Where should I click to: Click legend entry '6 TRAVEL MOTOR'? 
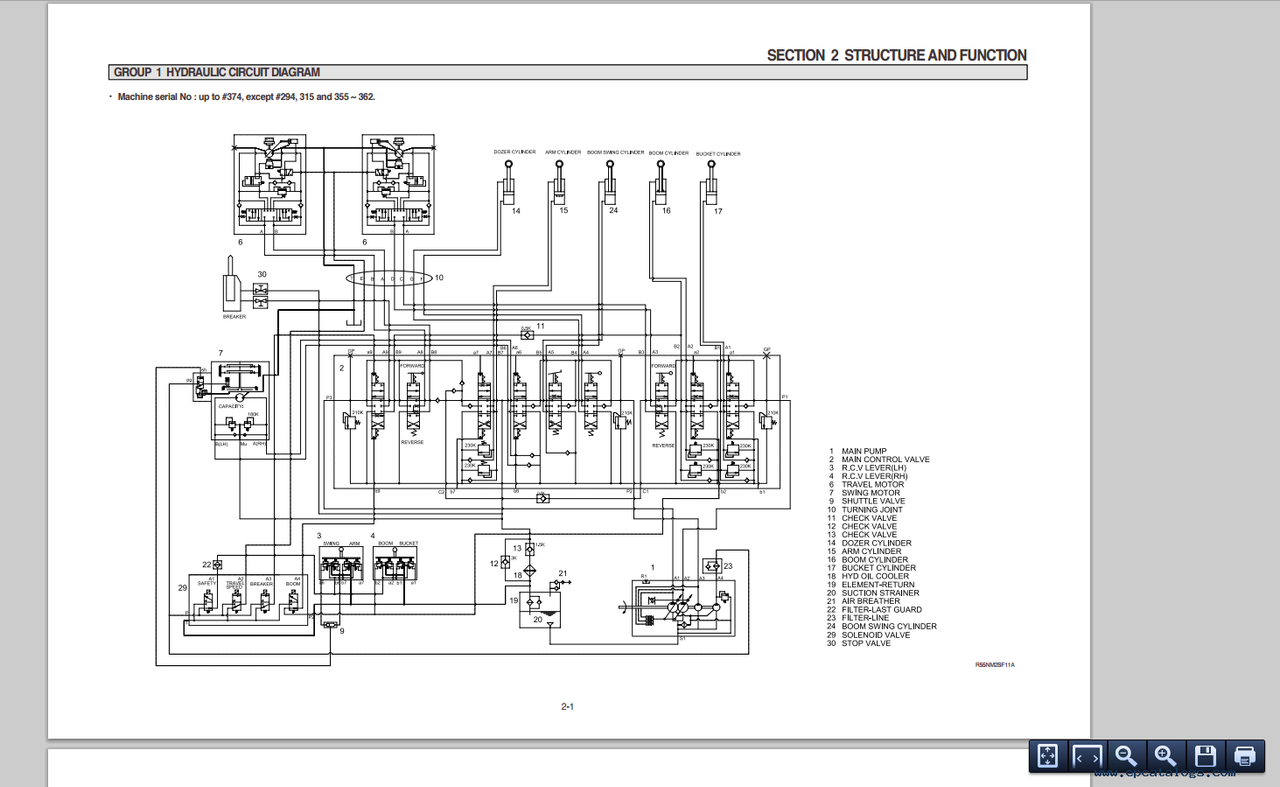[x=866, y=485]
